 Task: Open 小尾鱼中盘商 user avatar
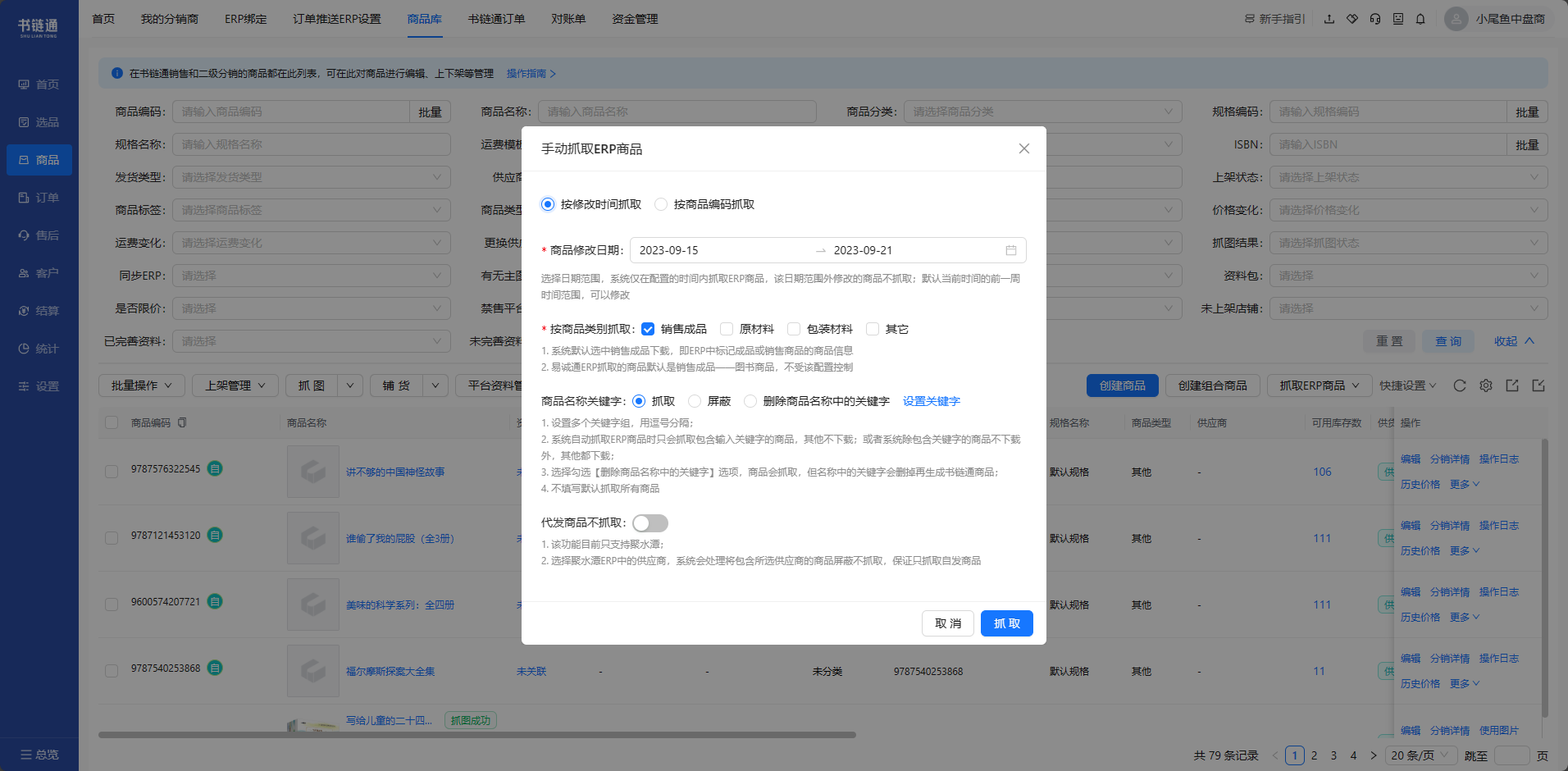[x=1456, y=19]
